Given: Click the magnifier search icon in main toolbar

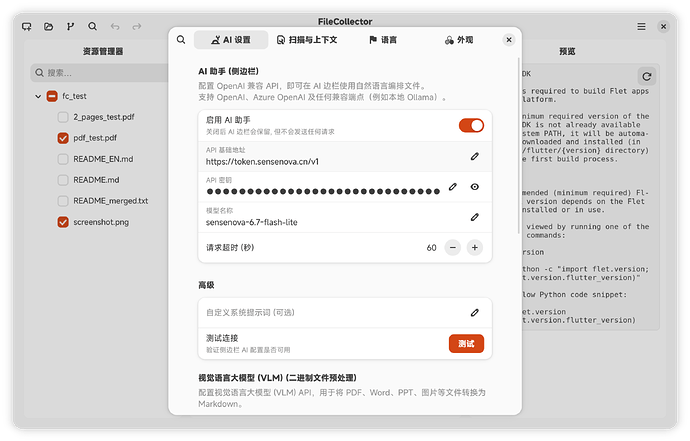Looking at the screenshot, I should point(92,26).
